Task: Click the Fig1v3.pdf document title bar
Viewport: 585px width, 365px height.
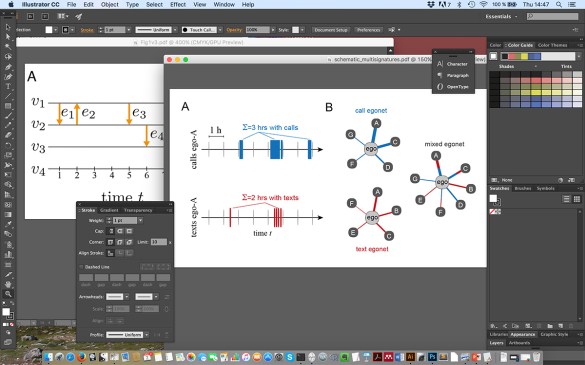Action: point(205,42)
